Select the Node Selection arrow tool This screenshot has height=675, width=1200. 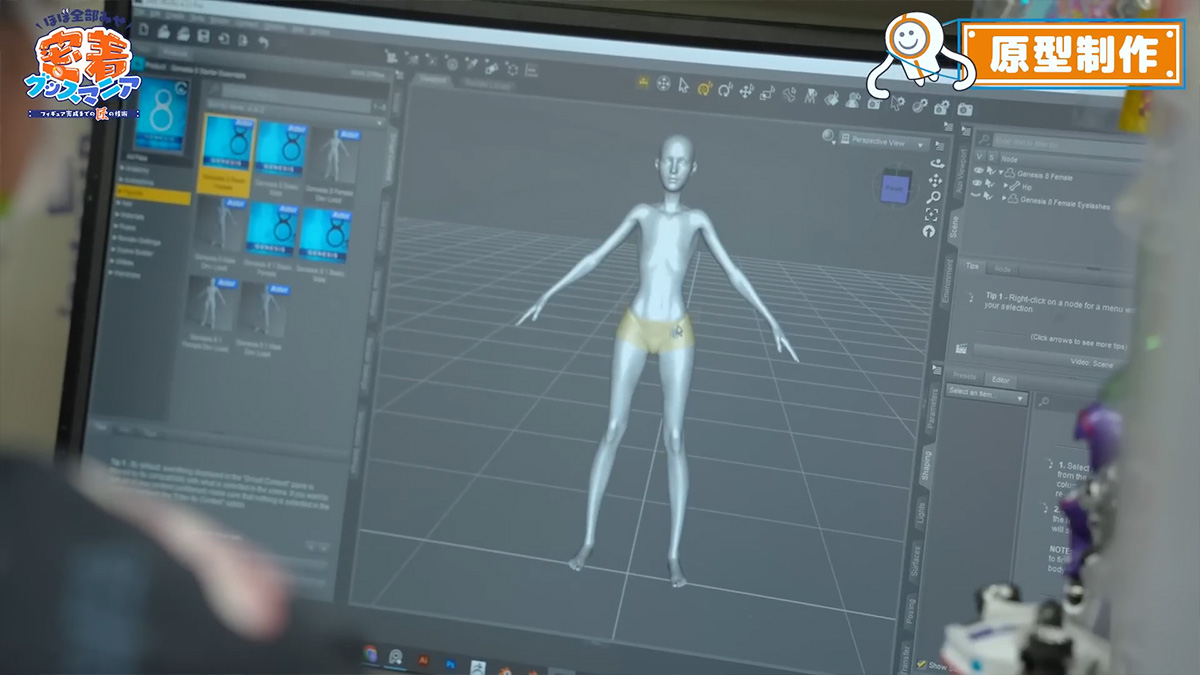684,86
